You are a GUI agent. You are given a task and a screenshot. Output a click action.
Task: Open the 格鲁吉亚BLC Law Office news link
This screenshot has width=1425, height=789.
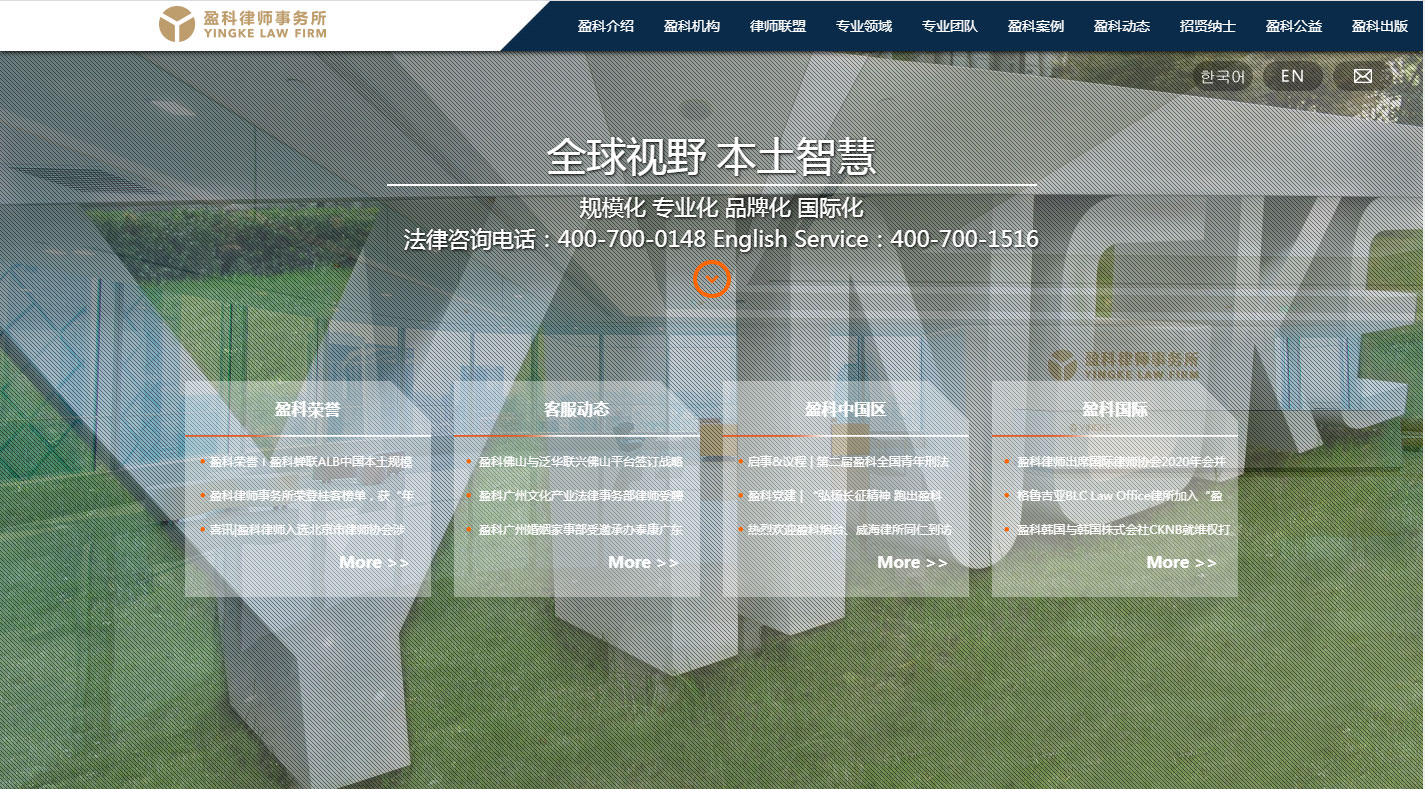pos(1118,496)
